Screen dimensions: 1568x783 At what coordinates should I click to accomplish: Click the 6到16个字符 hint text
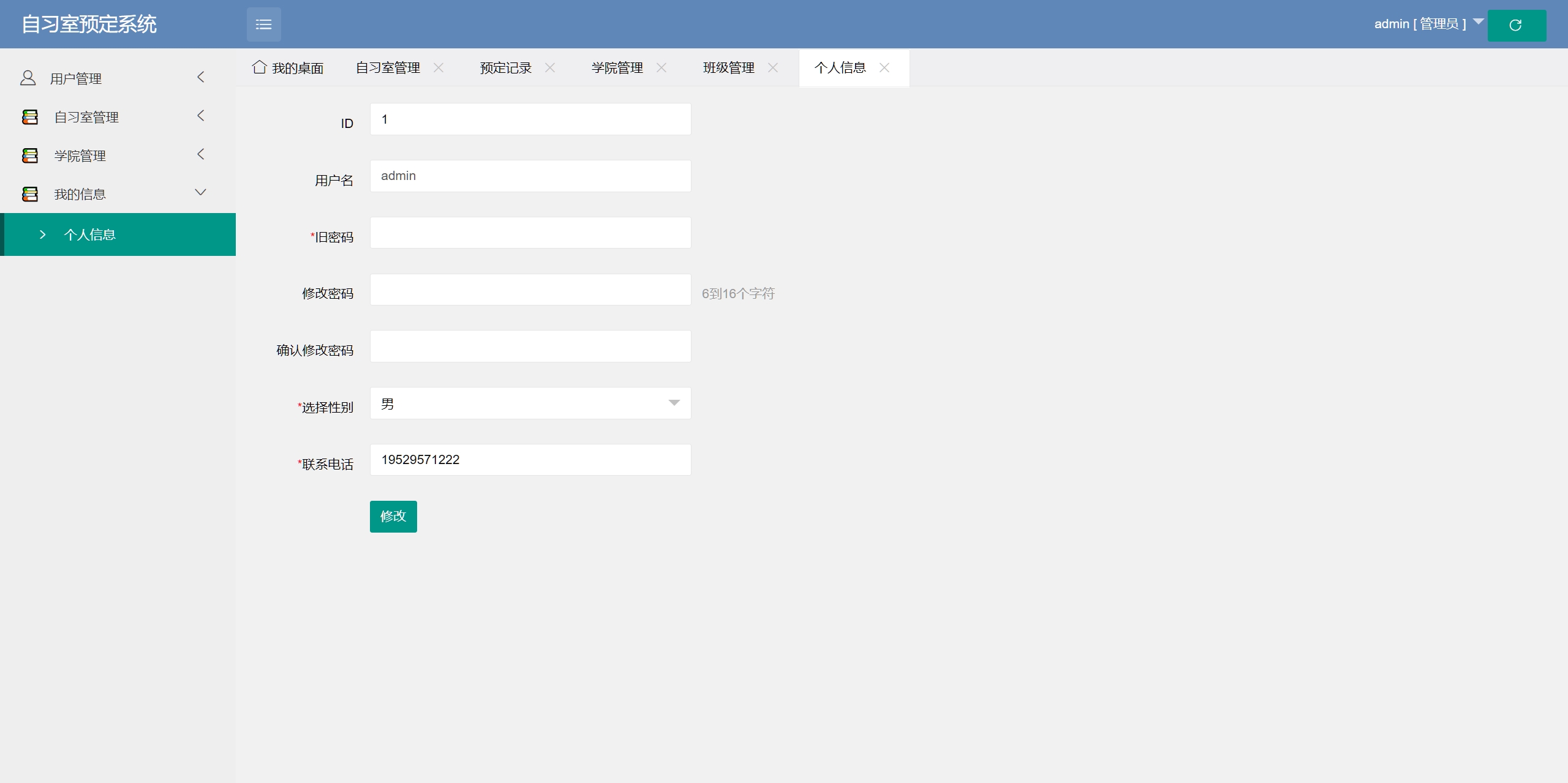point(738,294)
